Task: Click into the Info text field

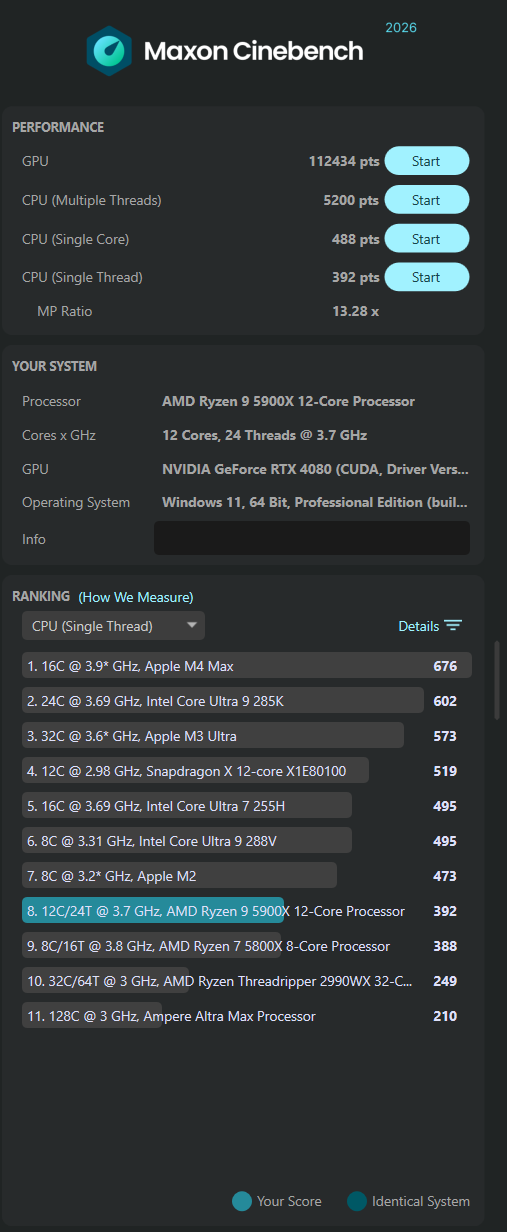Action: point(311,538)
